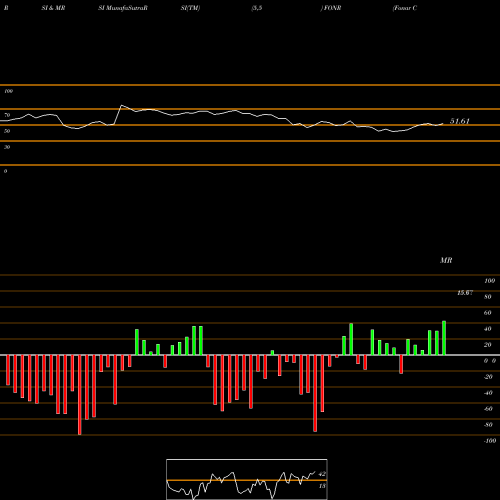The width and height of the screenshot is (500, 500).
Task: Click the "-60" label on the MR axis
Action: (x=488, y=409)
